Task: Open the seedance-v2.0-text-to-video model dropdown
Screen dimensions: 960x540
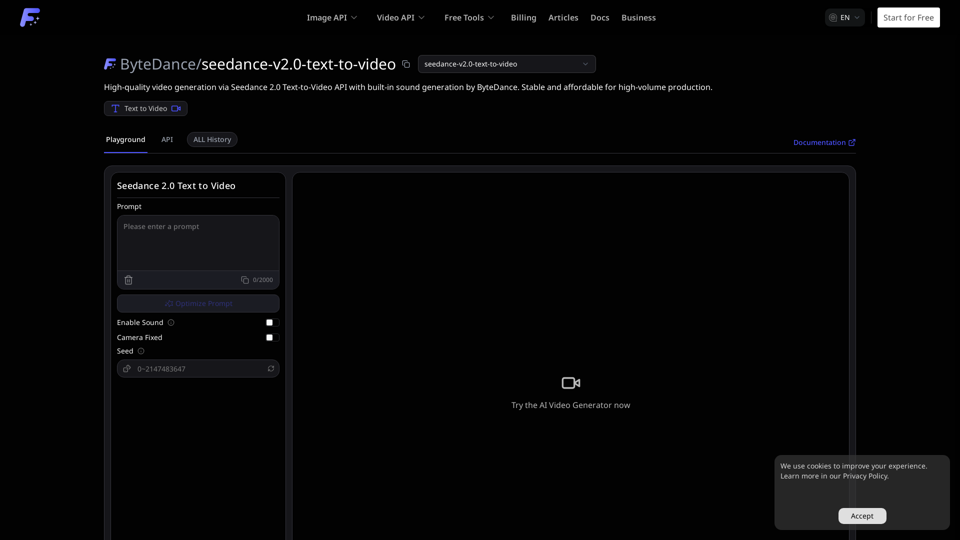Action: point(506,64)
